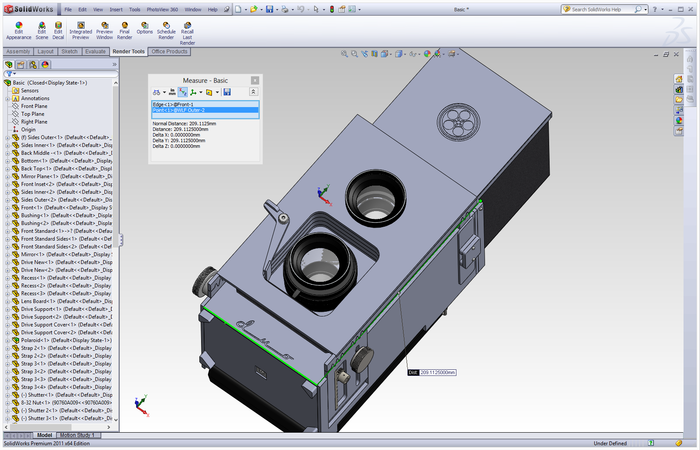Click Zoom to Fit in the view toolbar
Image resolution: width=700 pixels, height=450 pixels.
[344, 54]
